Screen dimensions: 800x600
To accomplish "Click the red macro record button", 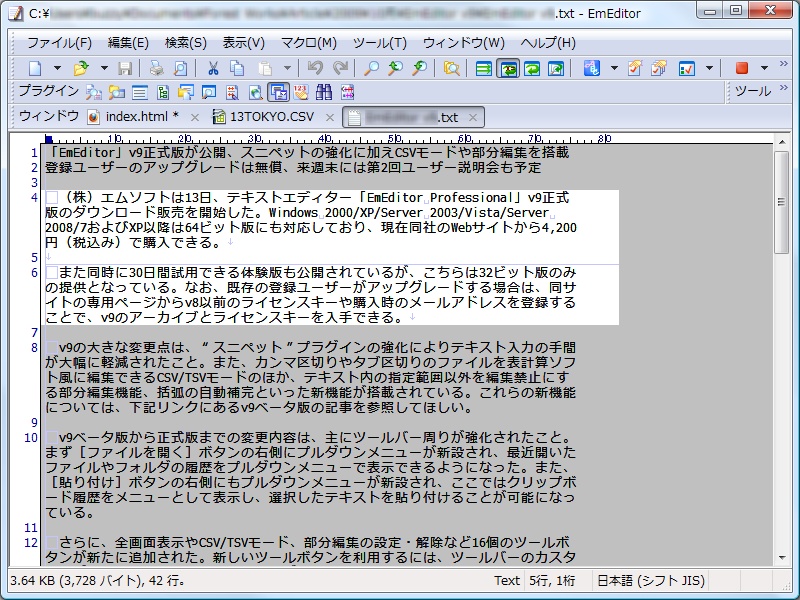I will [x=742, y=68].
